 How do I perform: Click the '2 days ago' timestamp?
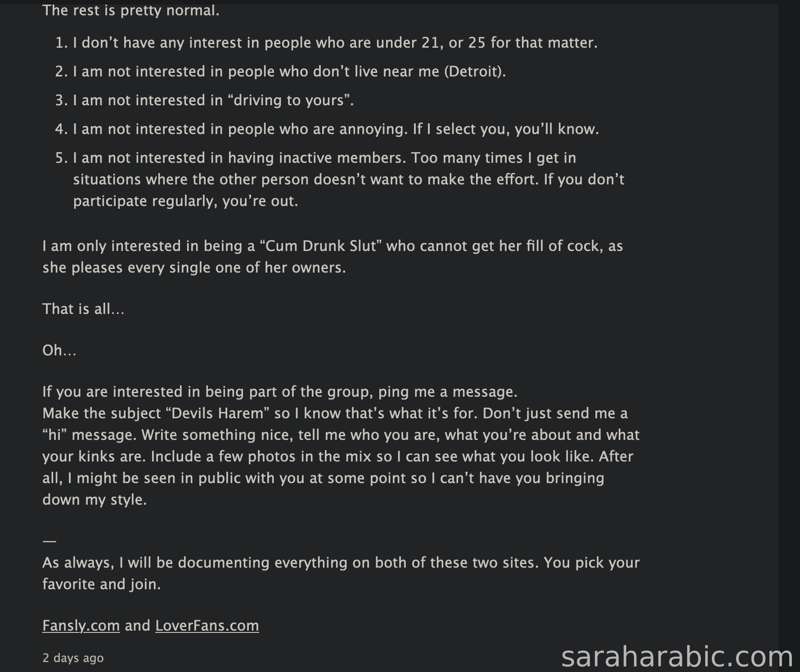(73, 658)
